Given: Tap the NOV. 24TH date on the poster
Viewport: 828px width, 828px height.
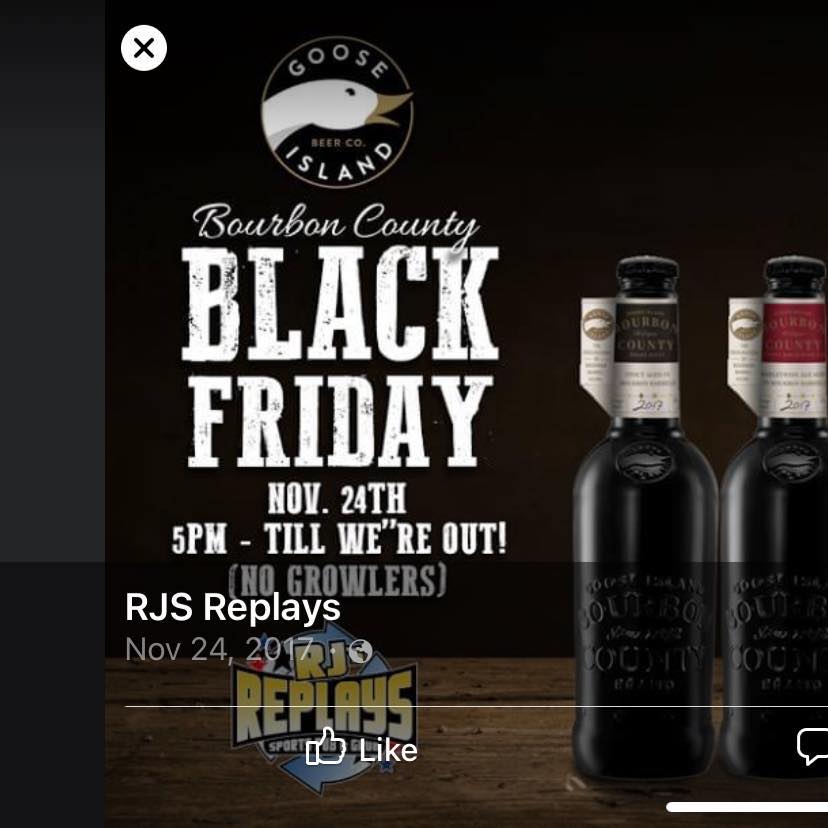Looking at the screenshot, I should (337, 498).
